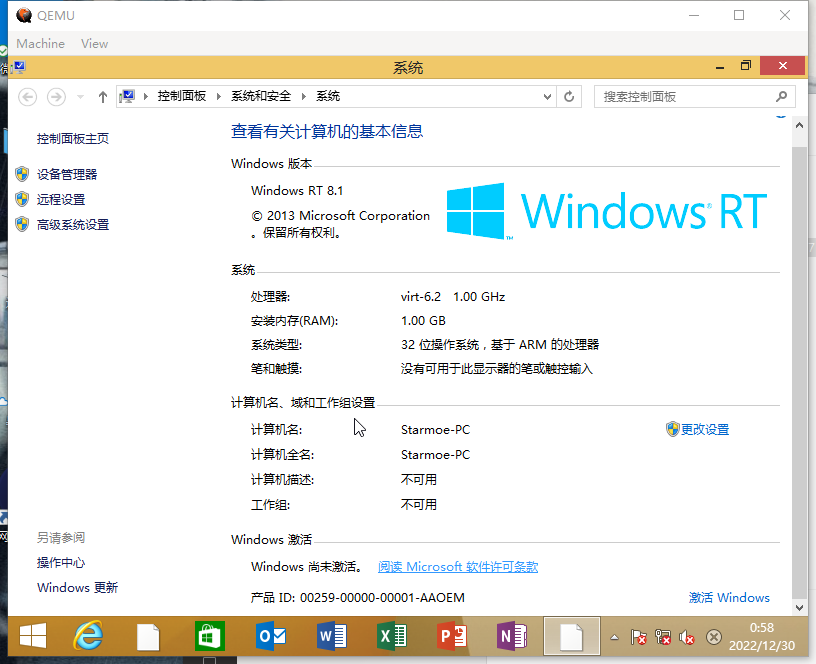Click the search magnifier icon
This screenshot has height=664, width=816.
coord(781,97)
